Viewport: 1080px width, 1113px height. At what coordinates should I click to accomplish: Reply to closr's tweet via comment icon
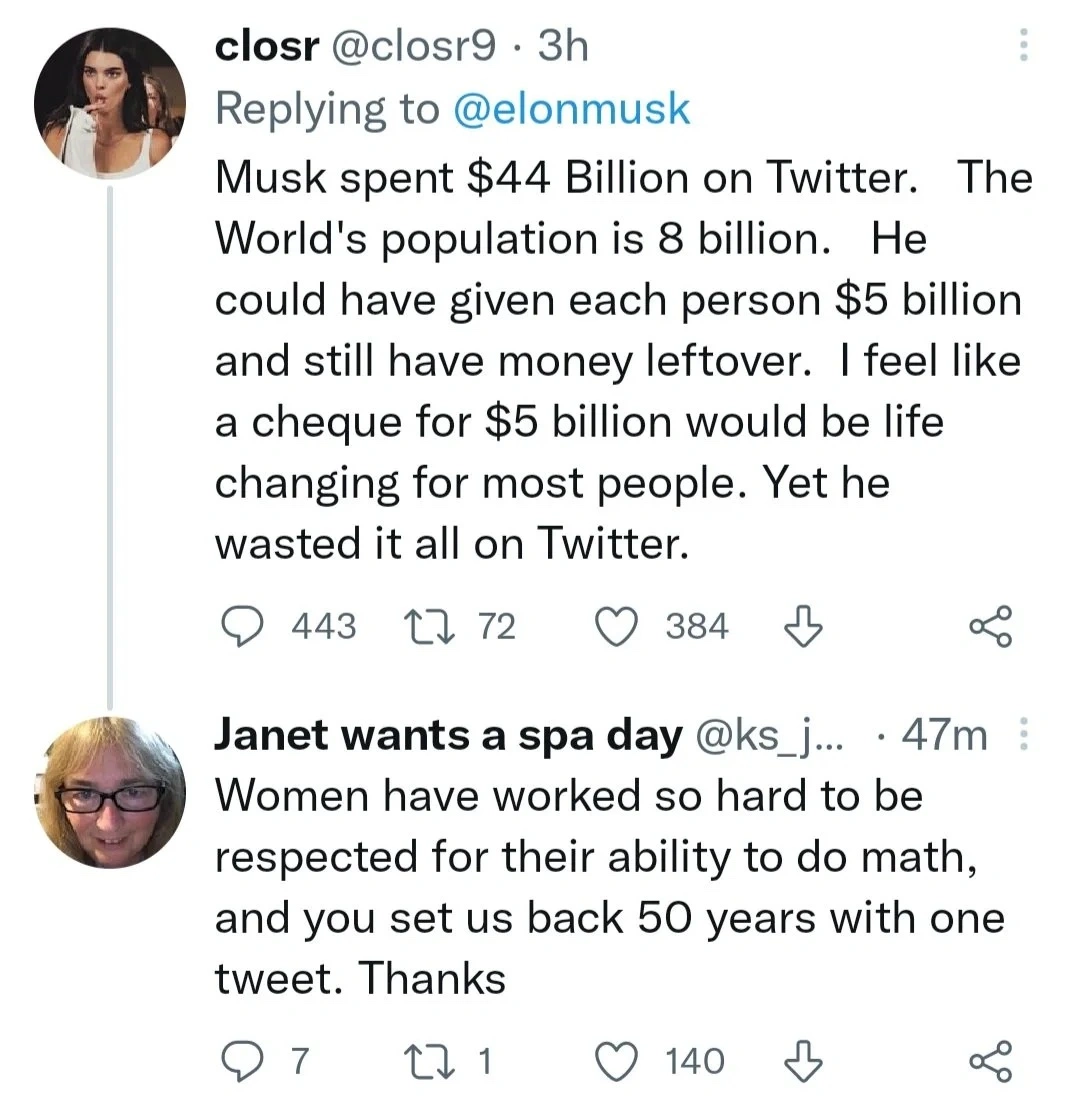(x=241, y=627)
